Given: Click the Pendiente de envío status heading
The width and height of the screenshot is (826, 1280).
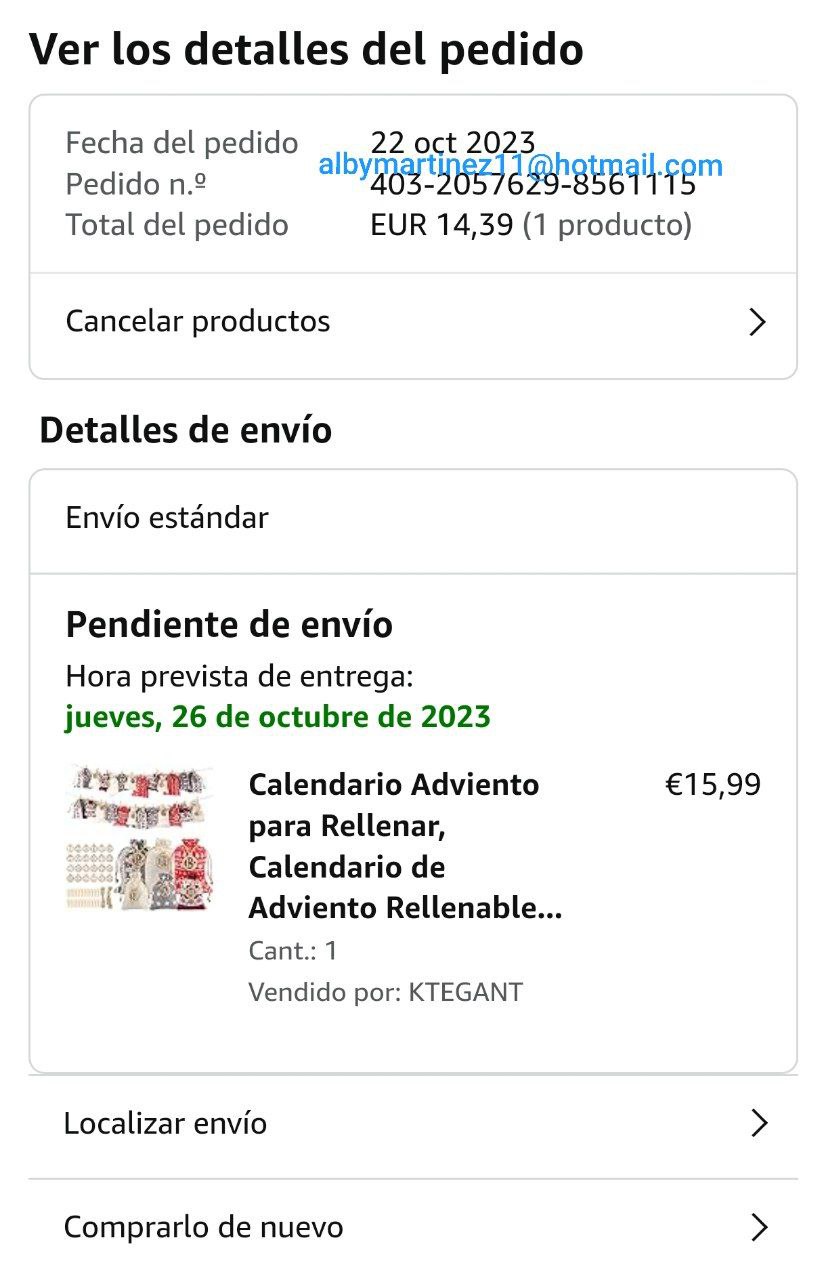Looking at the screenshot, I should coord(229,625).
